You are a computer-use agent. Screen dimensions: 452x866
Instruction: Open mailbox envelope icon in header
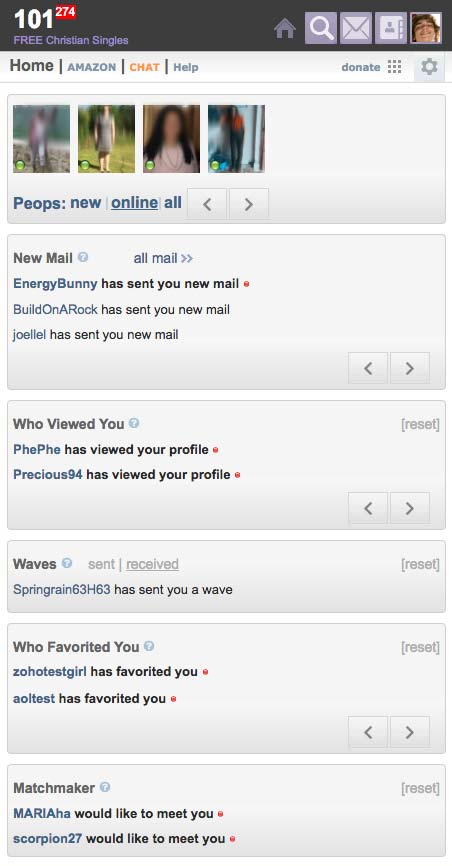[356, 28]
